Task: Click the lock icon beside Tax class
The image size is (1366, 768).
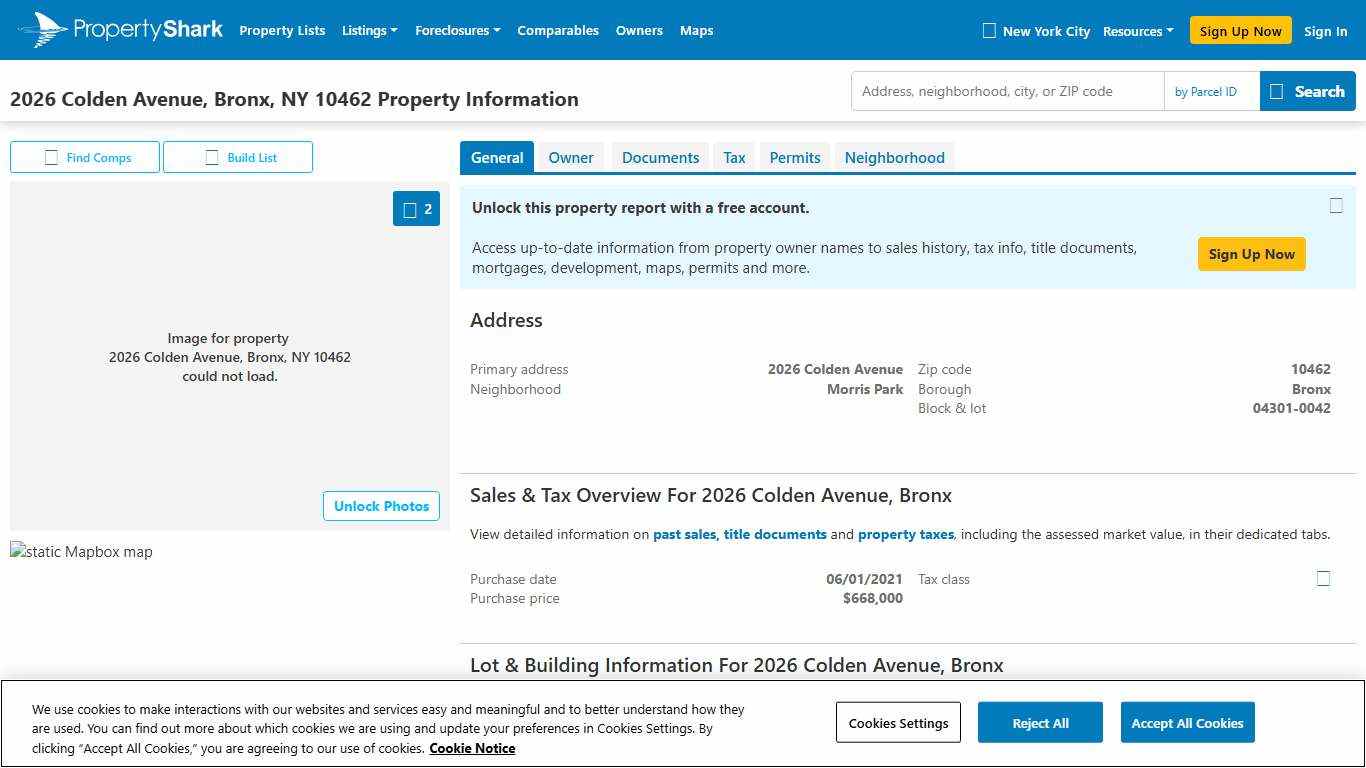Action: click(1323, 578)
